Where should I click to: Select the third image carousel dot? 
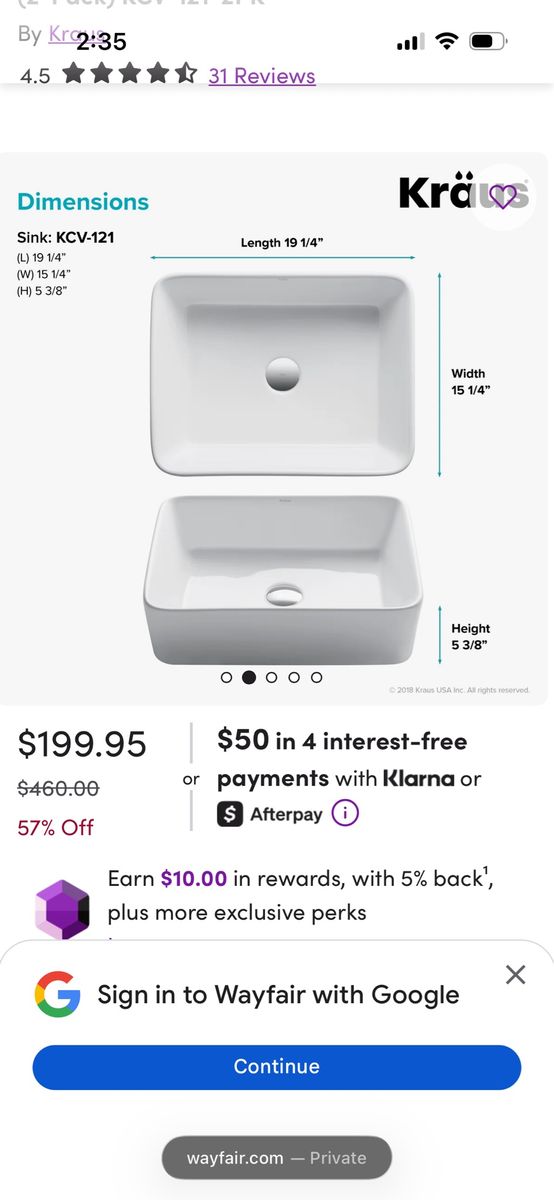(x=271, y=677)
